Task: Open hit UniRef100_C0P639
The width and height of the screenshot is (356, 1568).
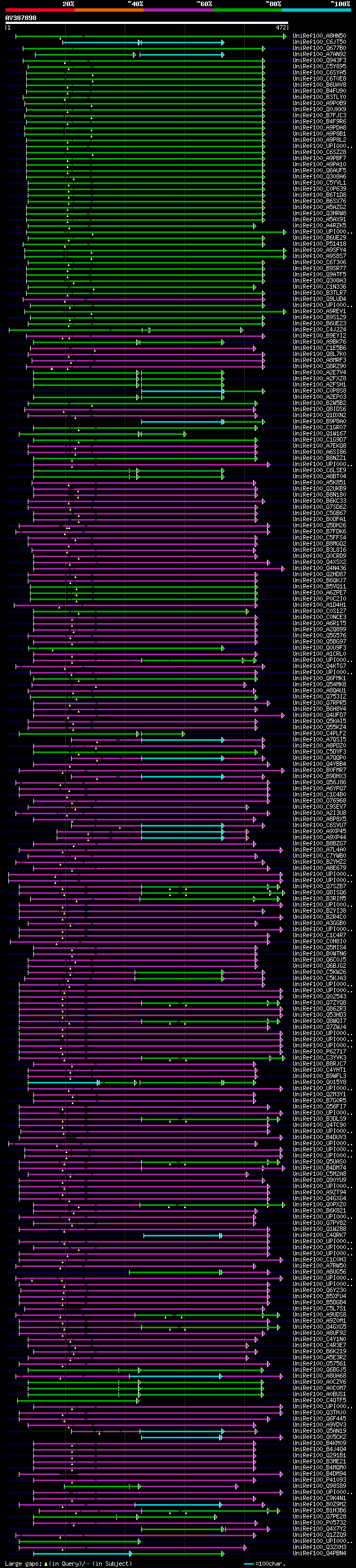Action: [319, 189]
